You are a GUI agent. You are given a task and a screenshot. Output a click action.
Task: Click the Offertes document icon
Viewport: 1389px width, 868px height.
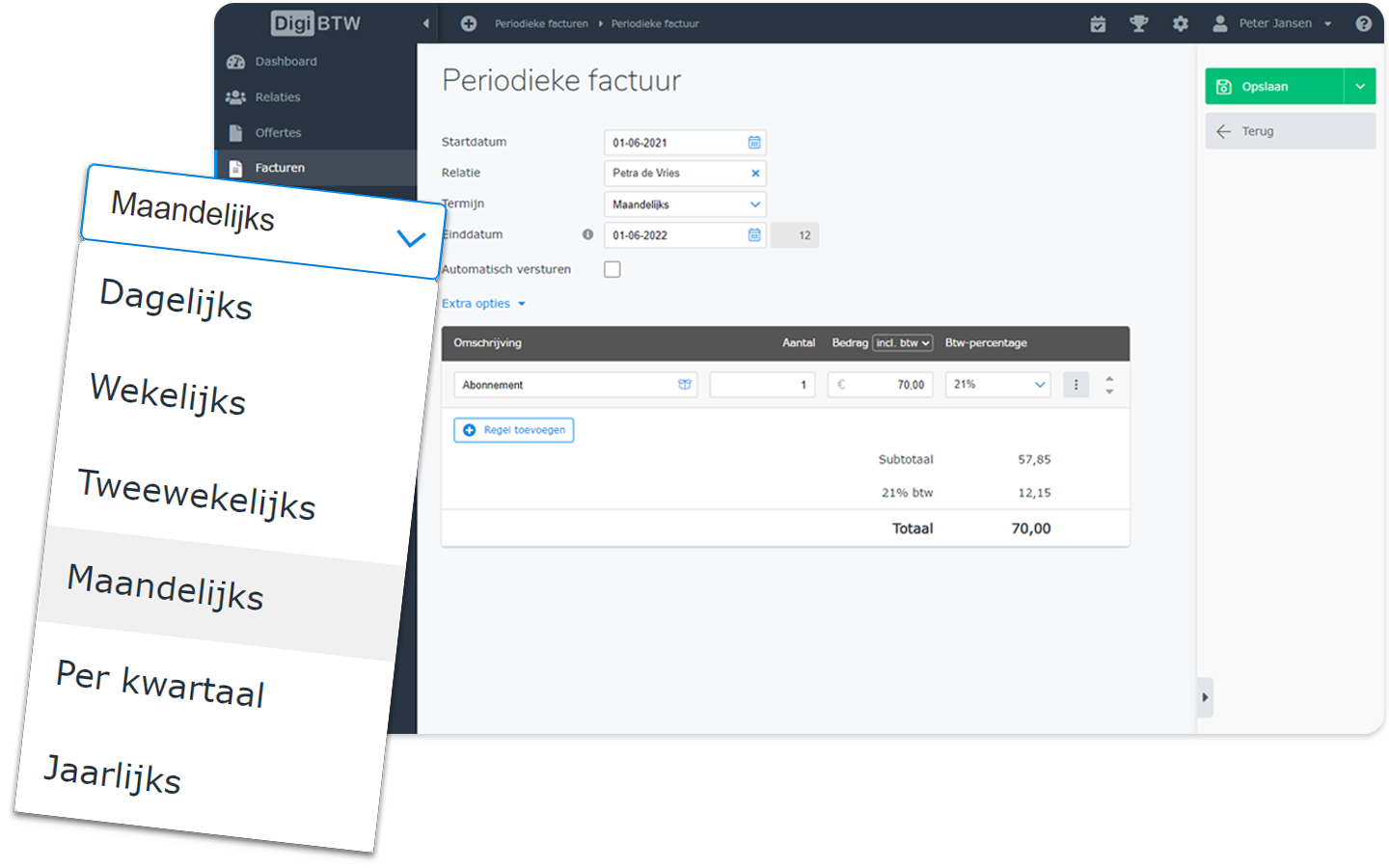[x=235, y=133]
